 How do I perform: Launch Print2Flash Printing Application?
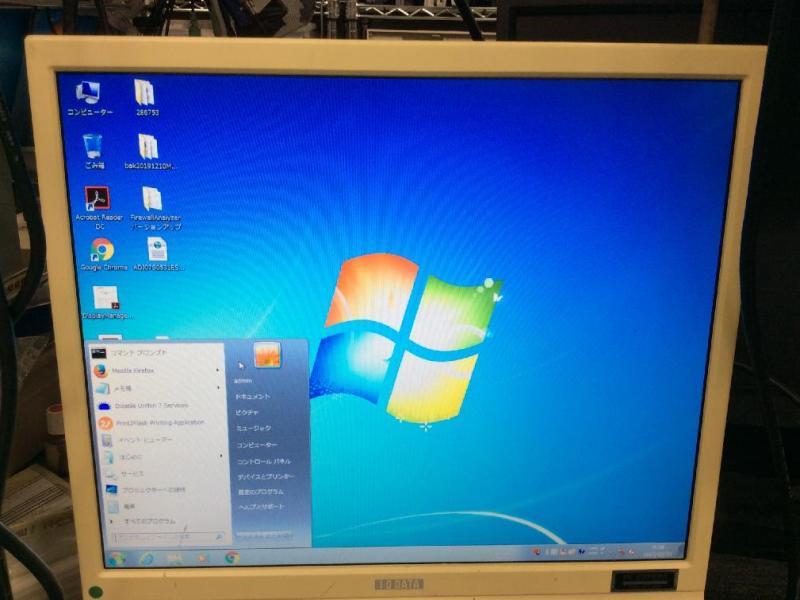162,423
